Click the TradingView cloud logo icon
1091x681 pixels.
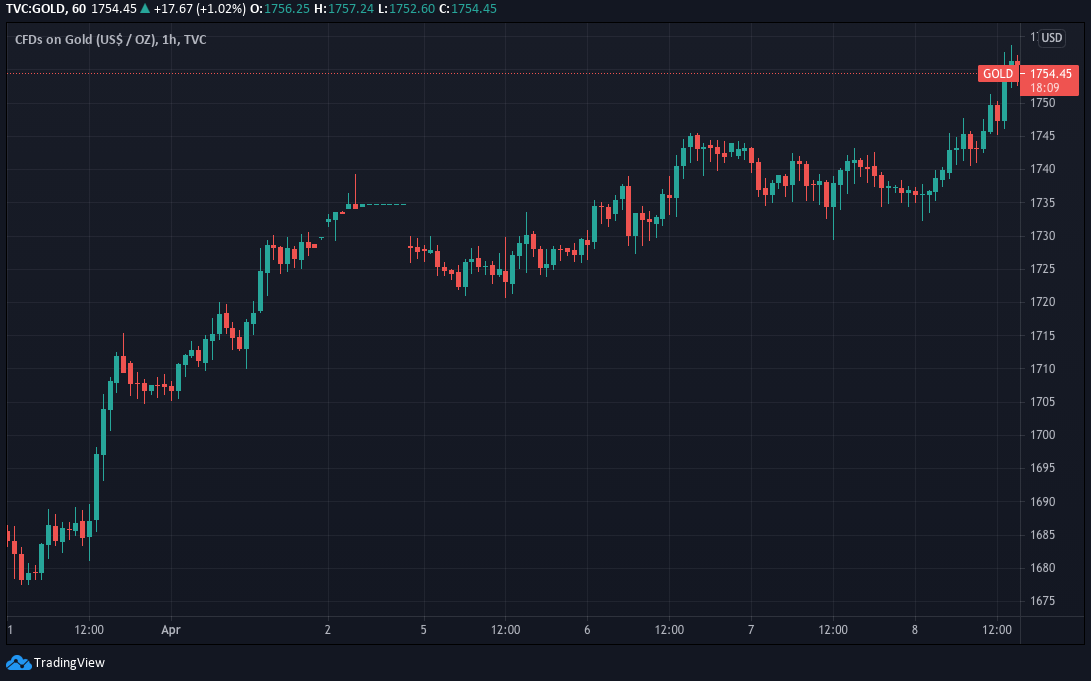[19, 662]
